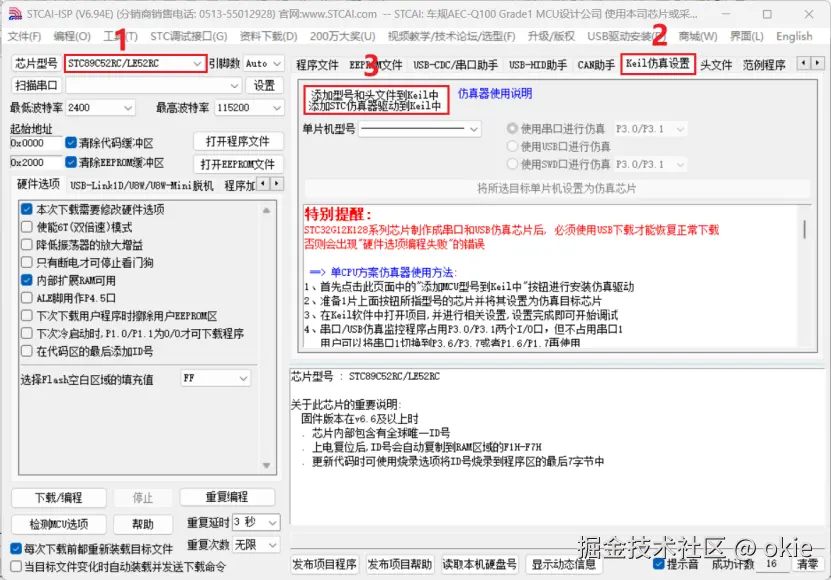Toggle 每次下载前都重新装载目标文件 checkbox
Image resolution: width=831 pixels, height=580 pixels.
pyautogui.click(x=16, y=549)
